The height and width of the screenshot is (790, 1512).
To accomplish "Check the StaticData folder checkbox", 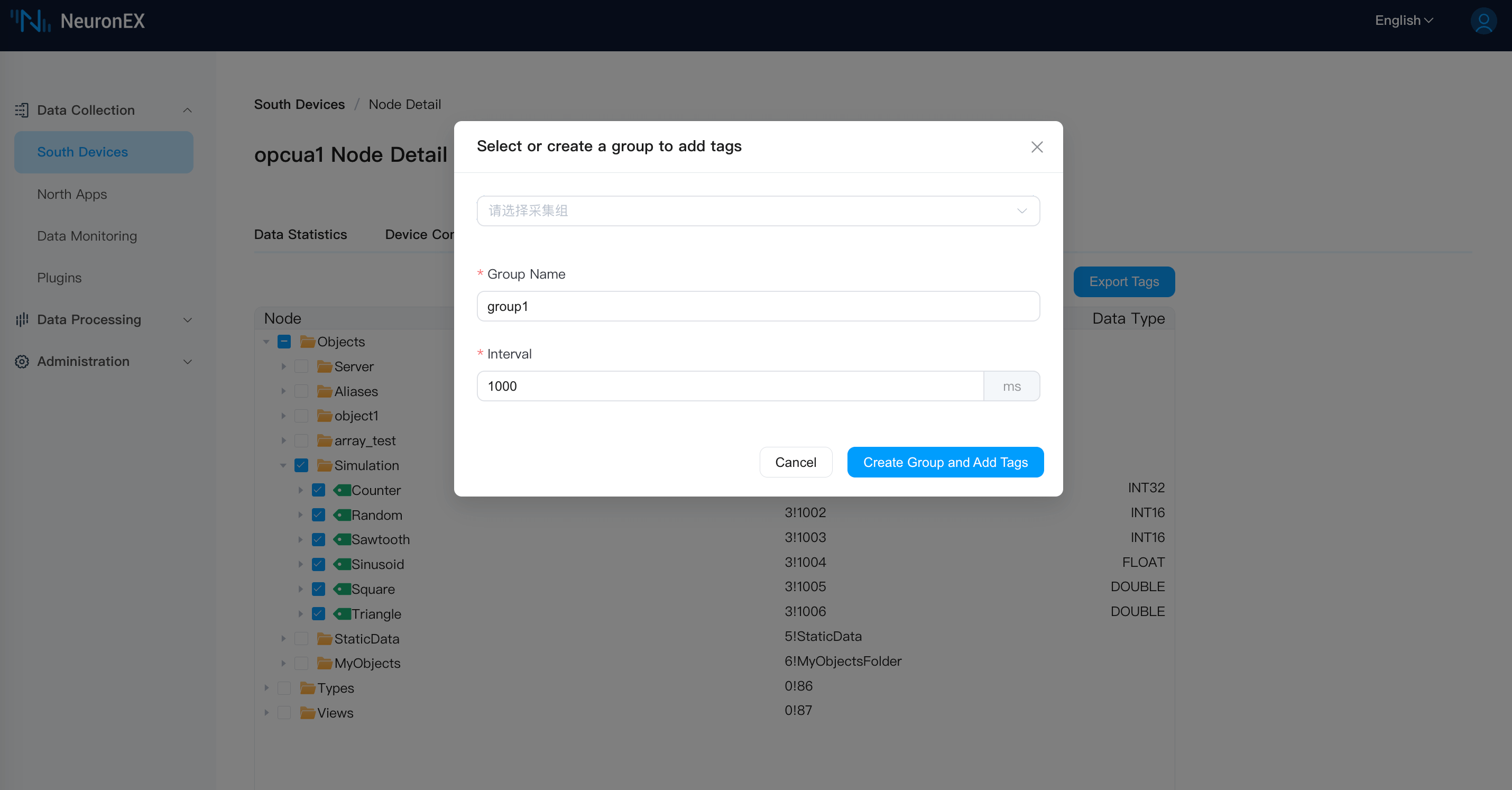I will pos(301,639).
